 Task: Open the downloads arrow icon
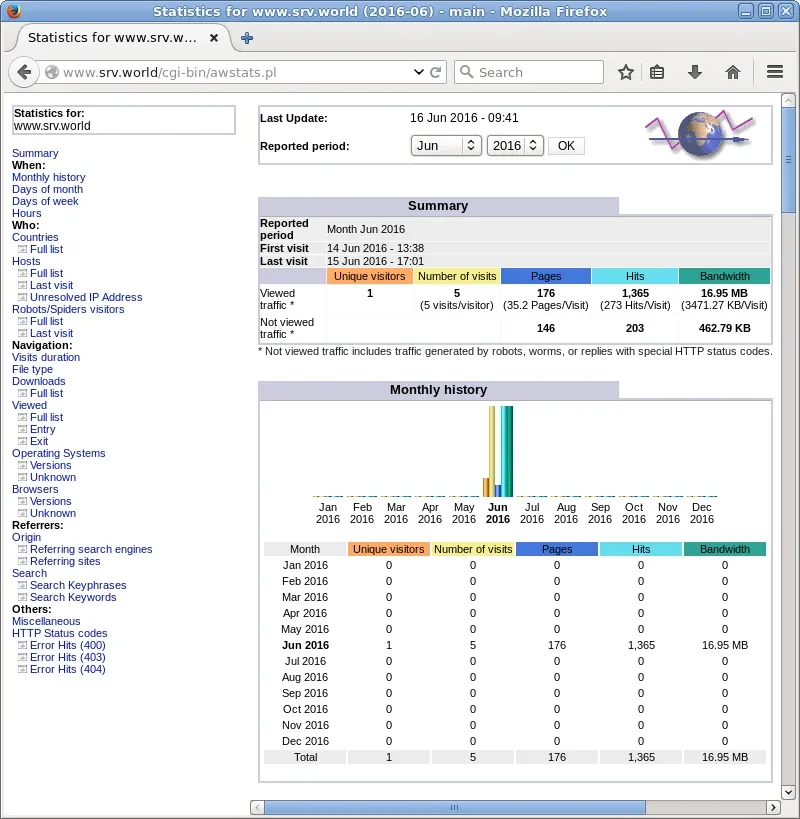point(695,72)
